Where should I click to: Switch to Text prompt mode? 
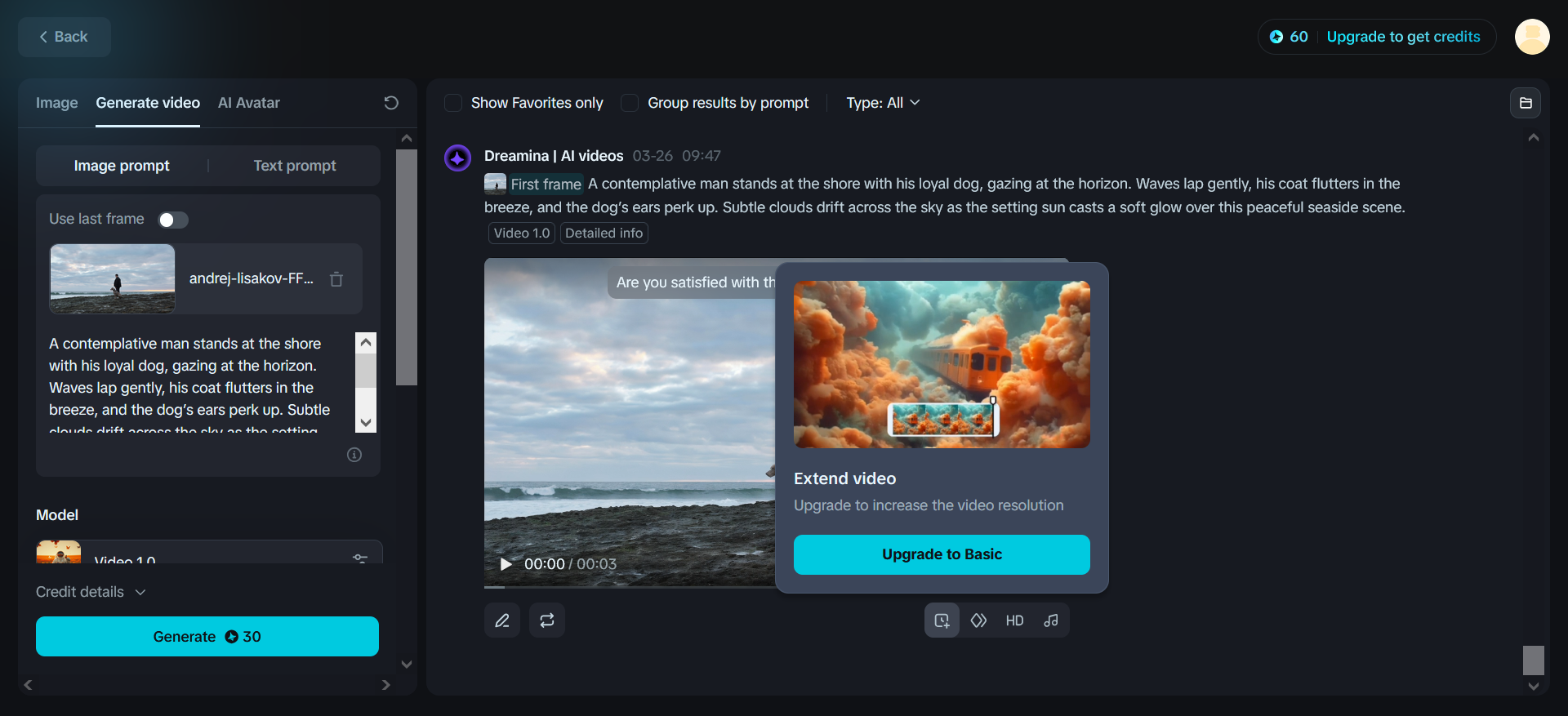pyautogui.click(x=295, y=166)
